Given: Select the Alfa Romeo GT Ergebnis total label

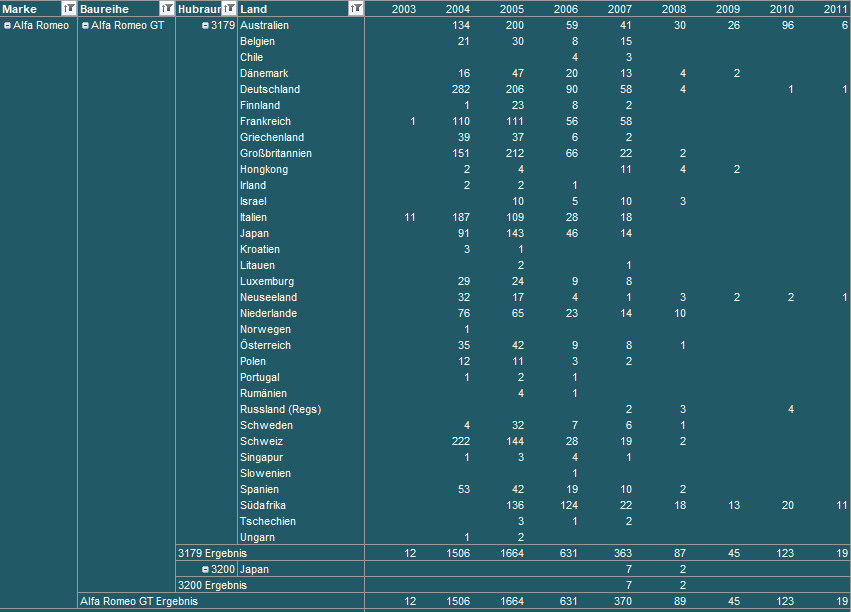Looking at the screenshot, I should click(x=139, y=602).
